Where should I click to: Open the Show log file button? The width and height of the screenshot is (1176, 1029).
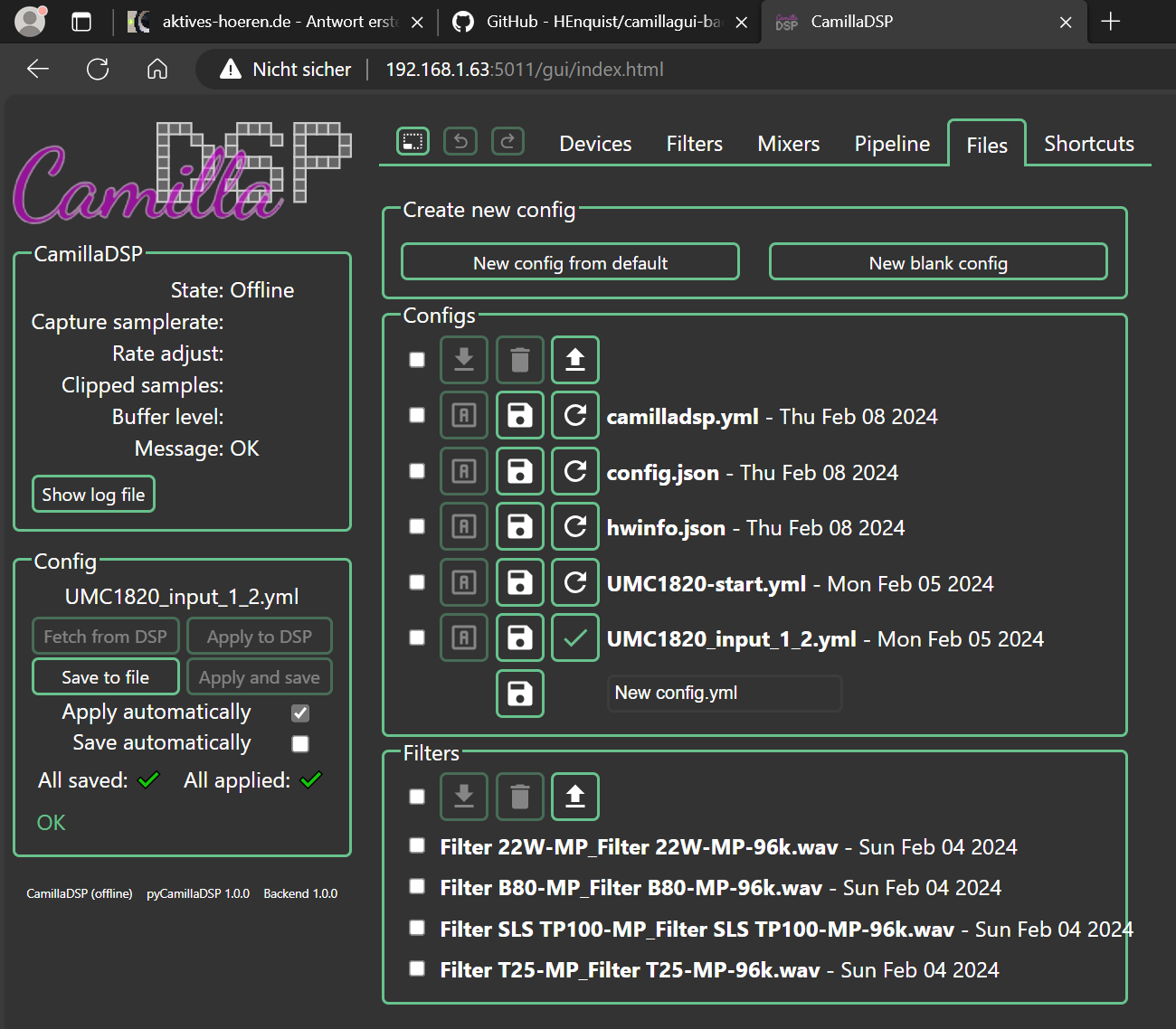point(93,495)
